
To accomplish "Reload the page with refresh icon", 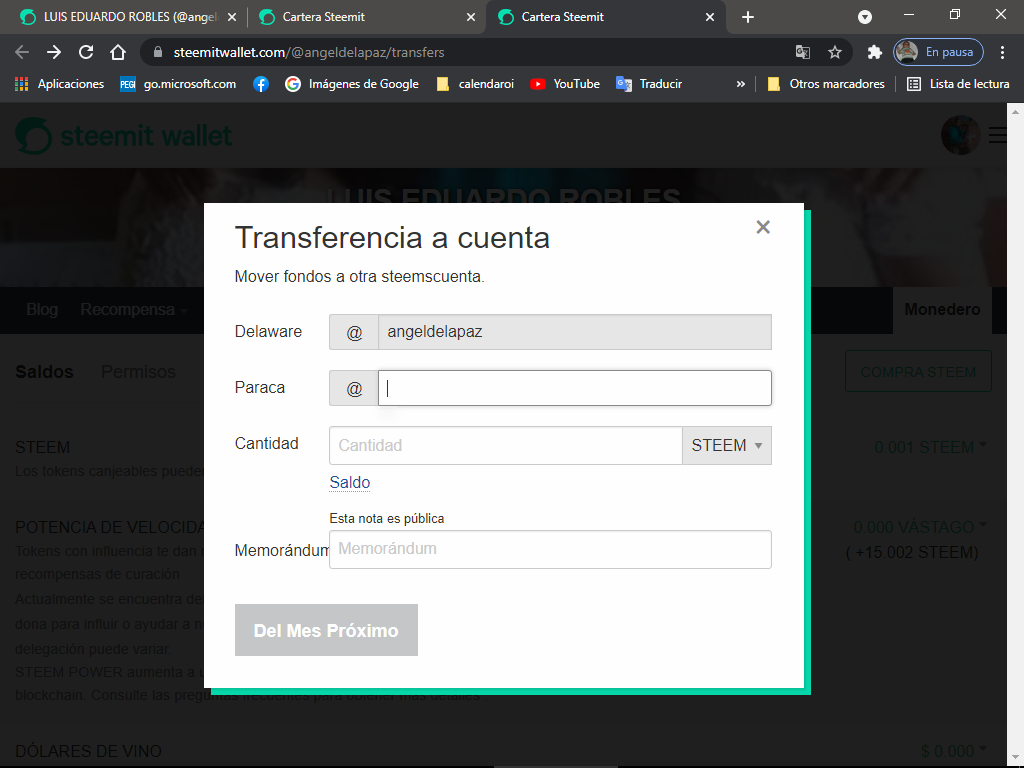I will click(86, 52).
